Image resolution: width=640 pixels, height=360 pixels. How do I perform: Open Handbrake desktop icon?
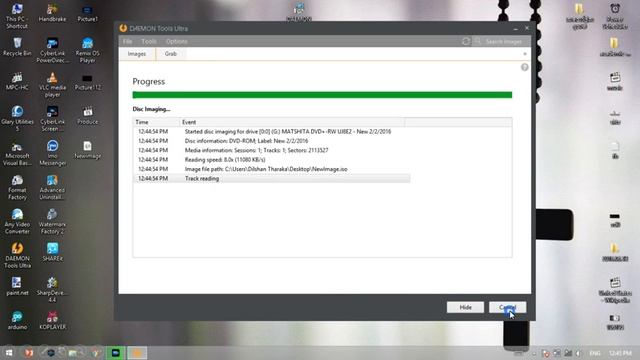point(52,12)
